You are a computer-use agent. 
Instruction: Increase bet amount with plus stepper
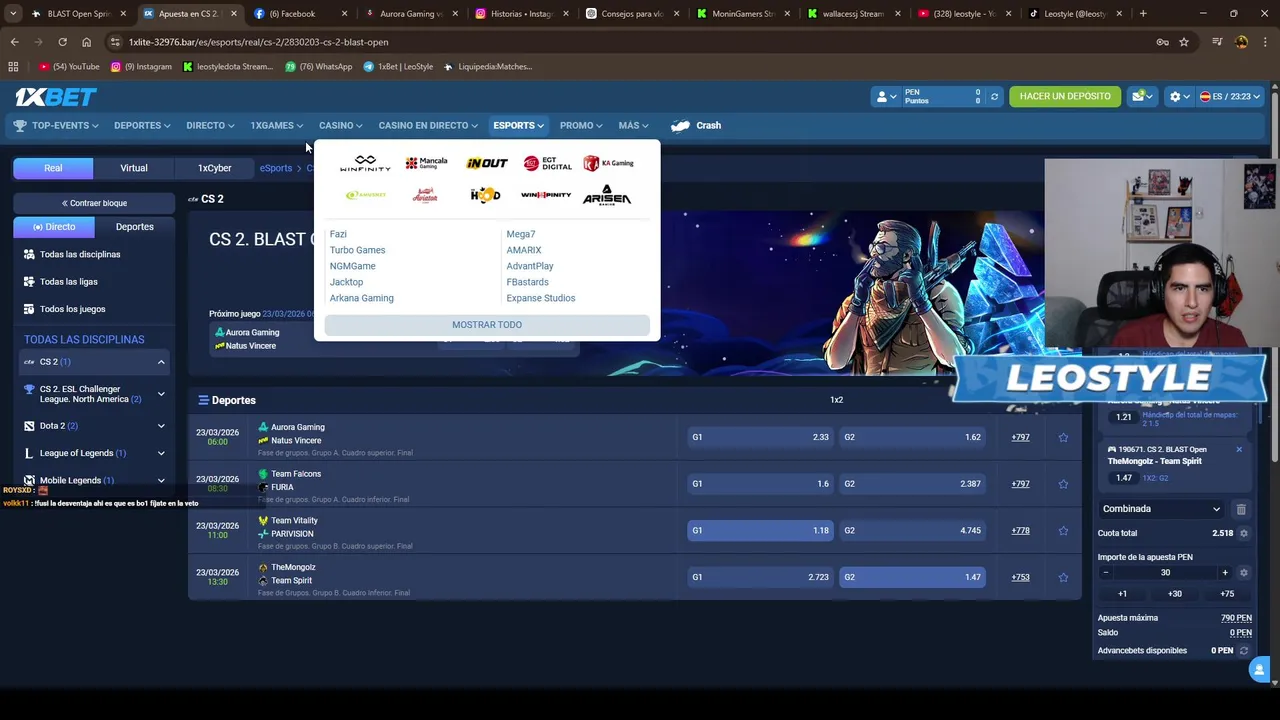[x=1225, y=573]
